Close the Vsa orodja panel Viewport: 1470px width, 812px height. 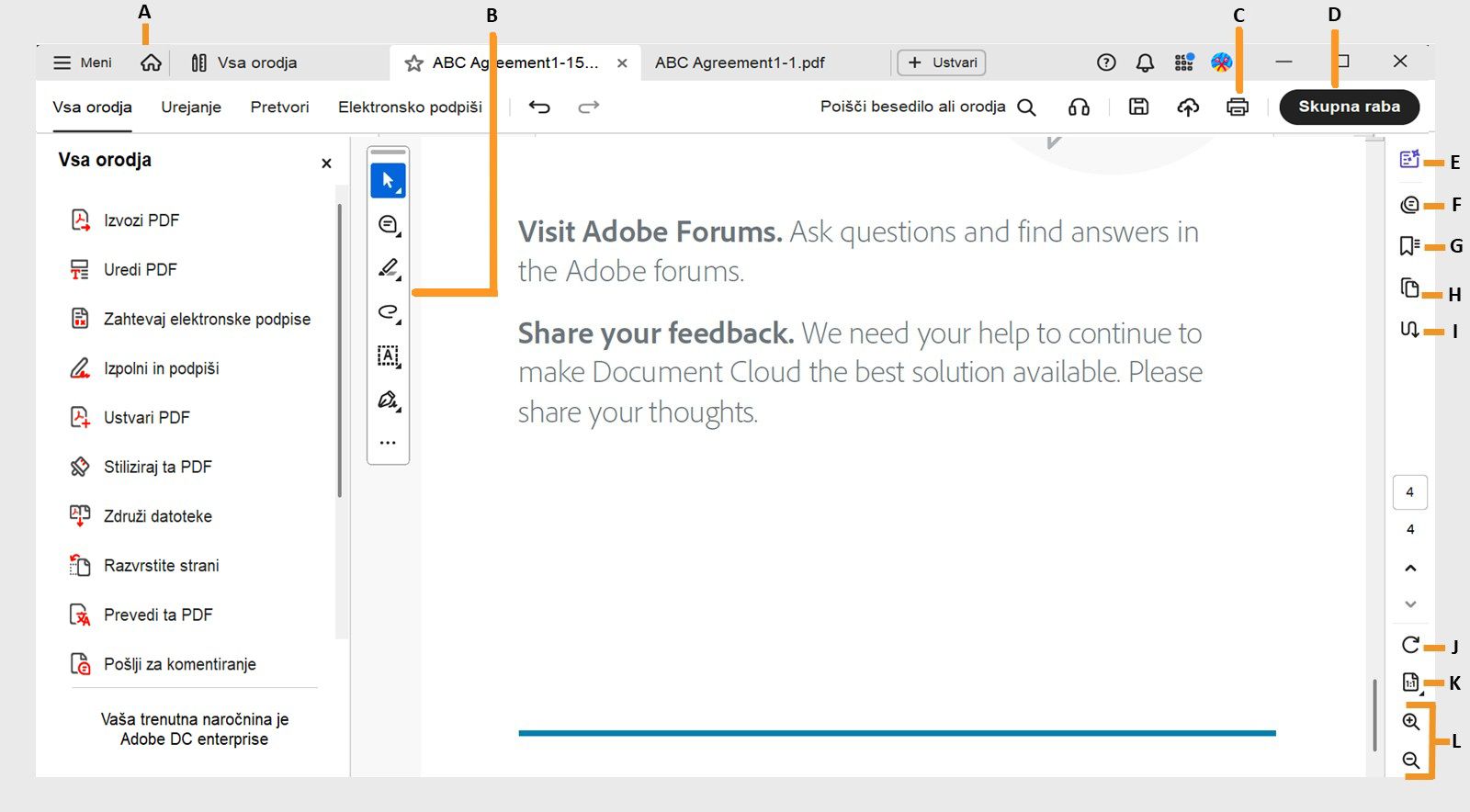pyautogui.click(x=326, y=164)
